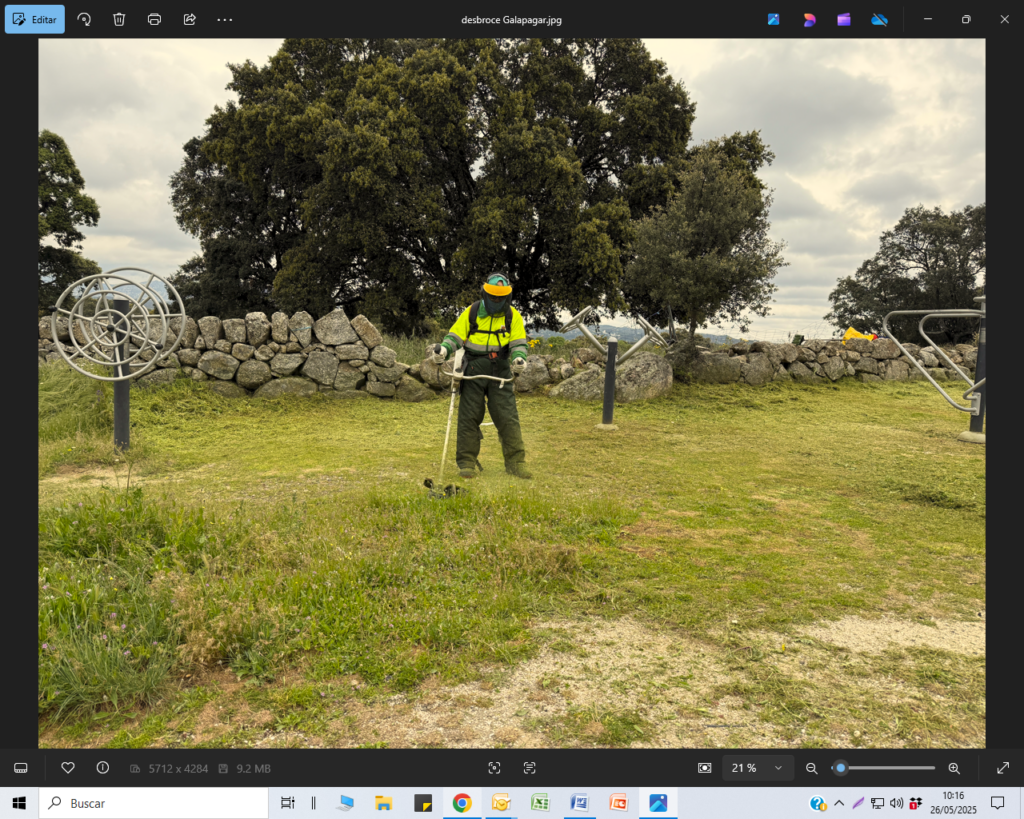
Task: Open Sticky Notes from the taskbar
Action: pyautogui.click(x=423, y=803)
